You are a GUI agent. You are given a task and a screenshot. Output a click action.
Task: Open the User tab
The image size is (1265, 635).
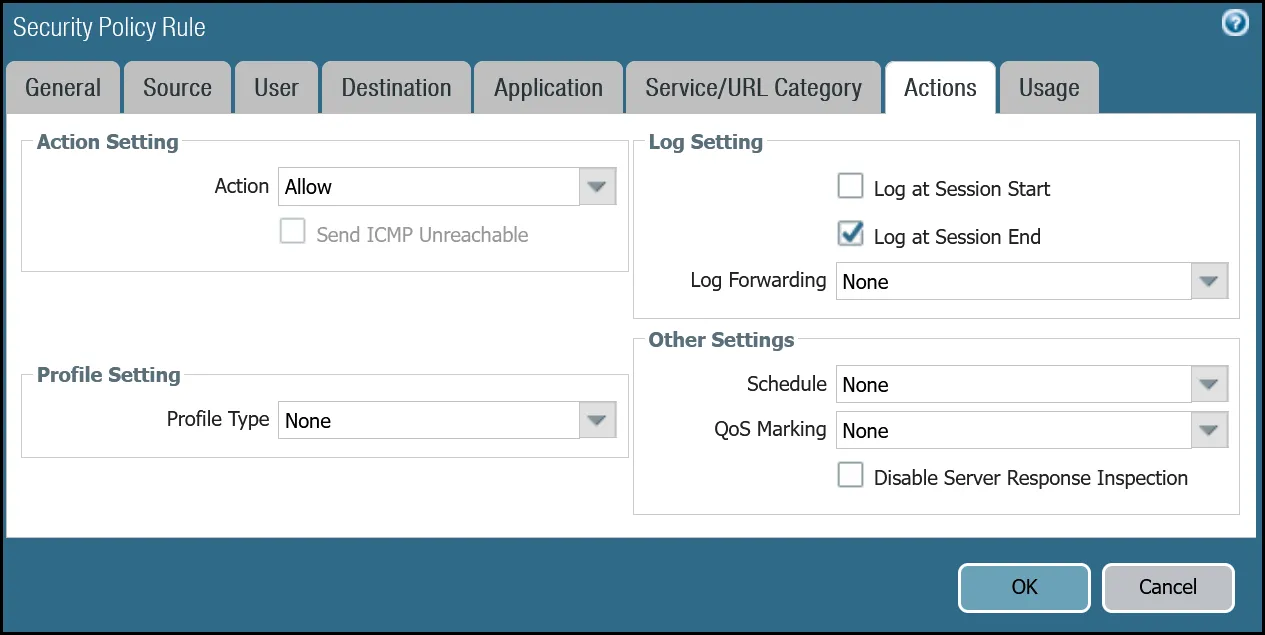(276, 87)
